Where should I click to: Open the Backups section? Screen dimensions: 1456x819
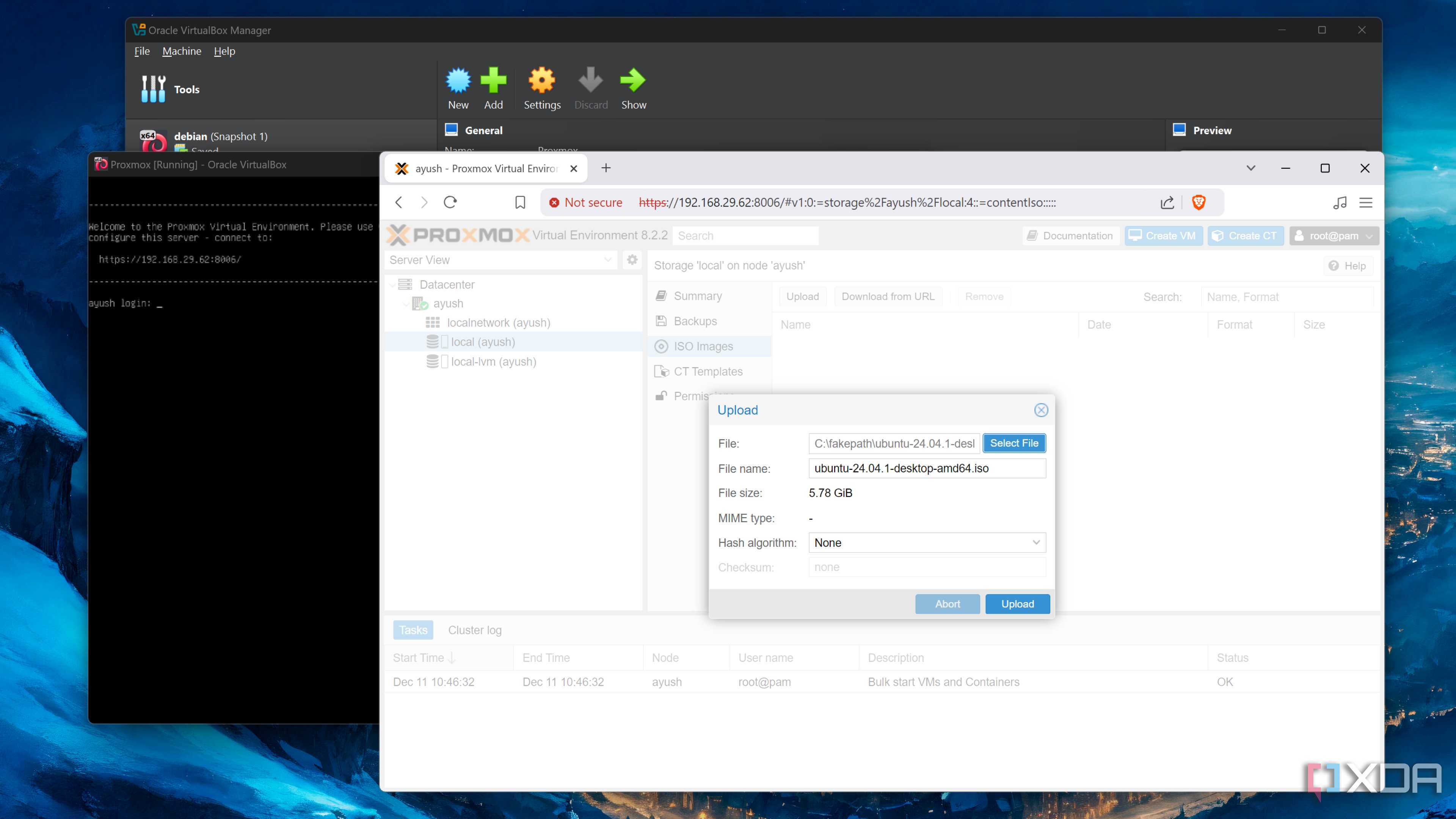click(710, 321)
